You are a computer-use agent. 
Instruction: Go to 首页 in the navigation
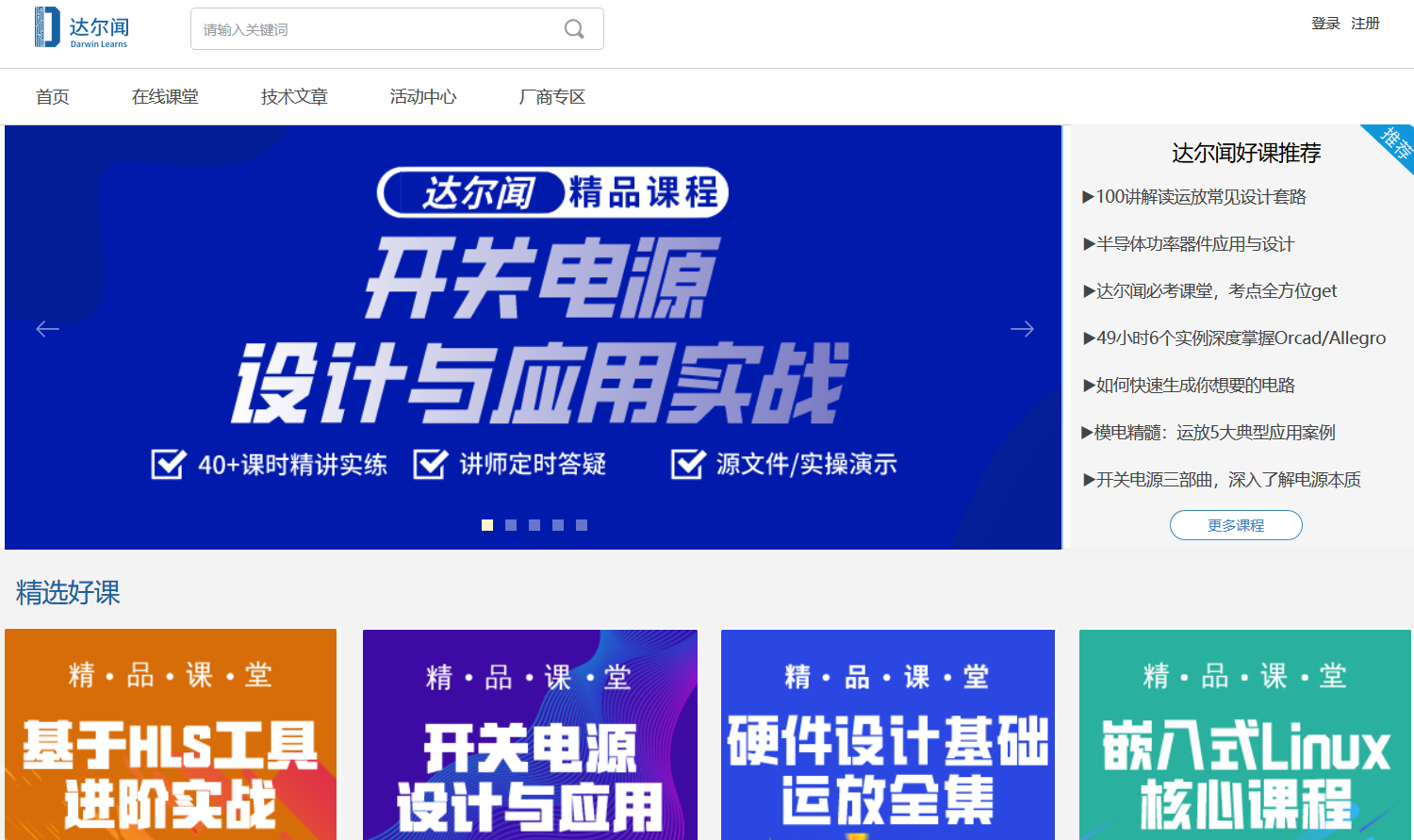pyautogui.click(x=53, y=97)
